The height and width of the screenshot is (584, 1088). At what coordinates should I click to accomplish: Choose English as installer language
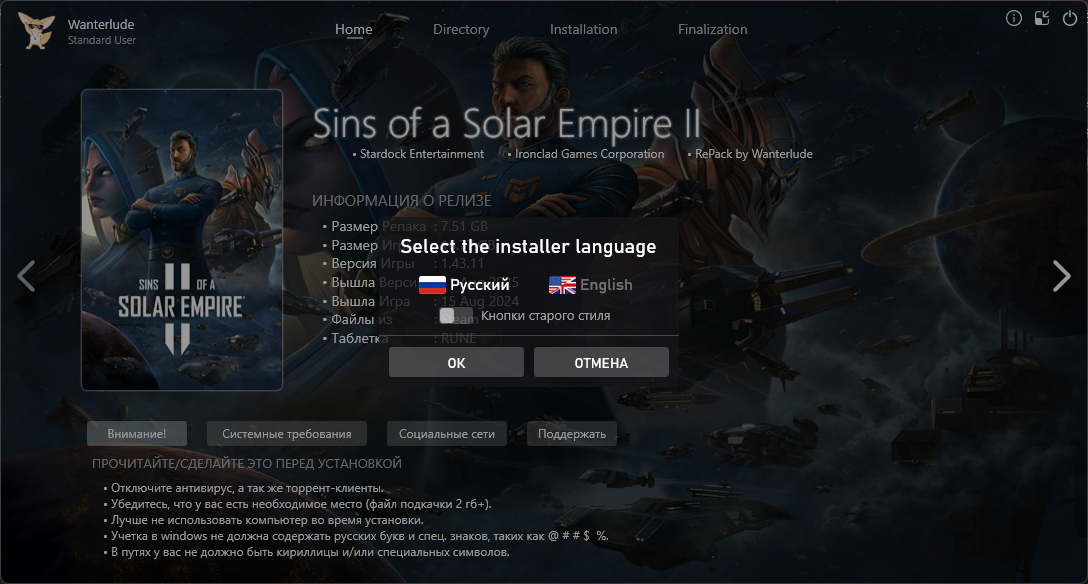pos(606,285)
